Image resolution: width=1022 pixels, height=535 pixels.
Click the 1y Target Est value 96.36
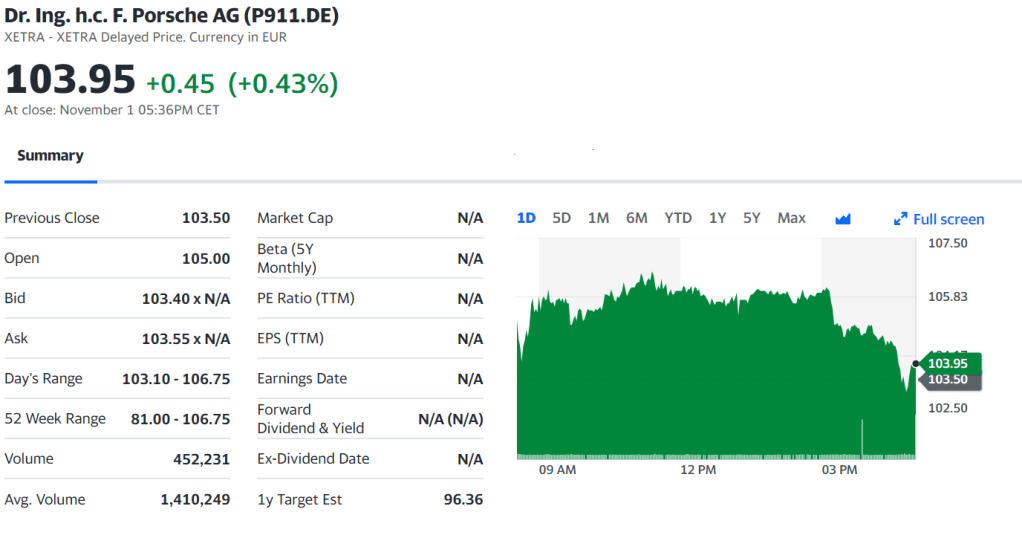point(463,499)
